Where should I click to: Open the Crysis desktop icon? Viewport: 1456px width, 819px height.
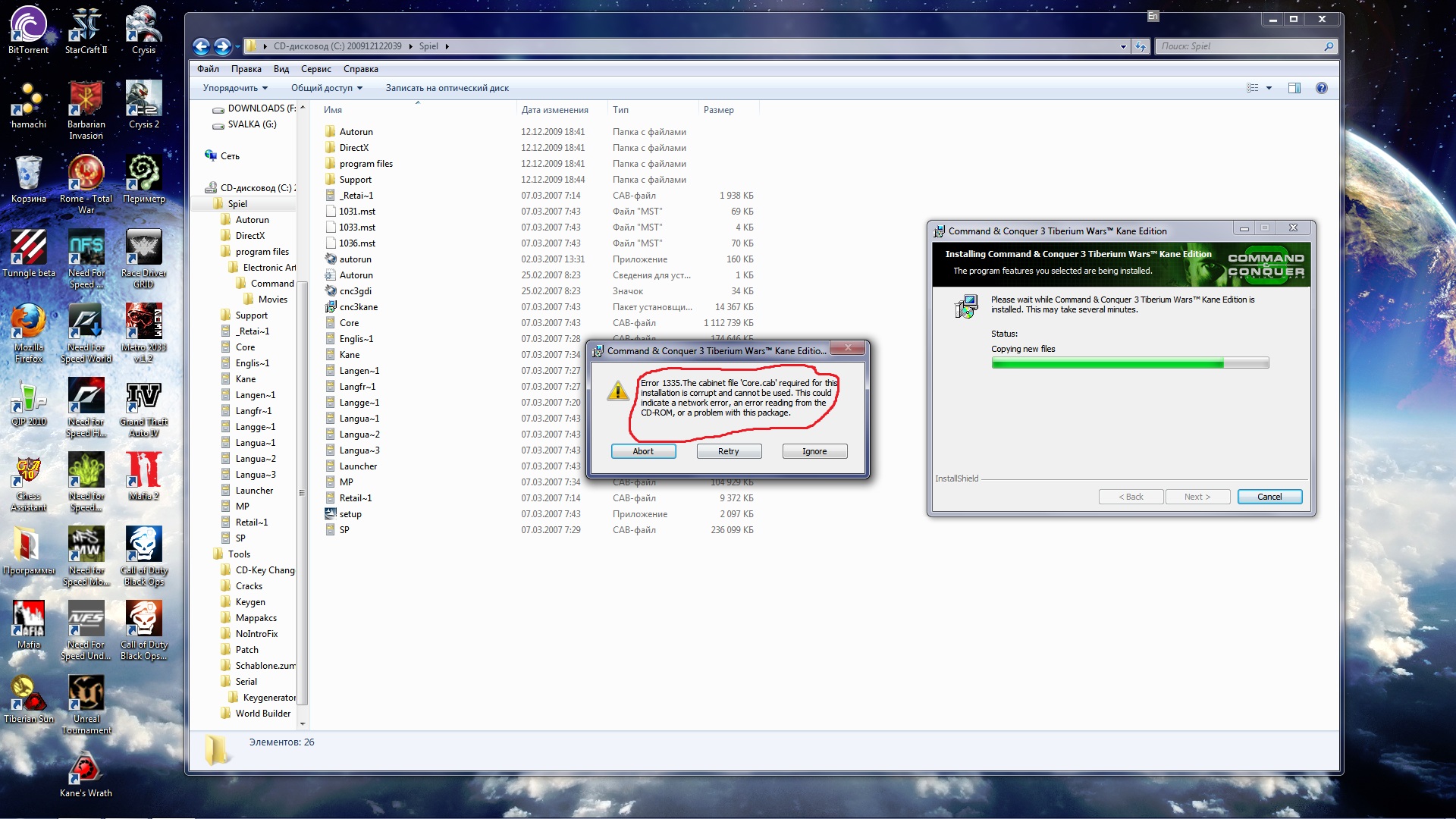[x=143, y=30]
